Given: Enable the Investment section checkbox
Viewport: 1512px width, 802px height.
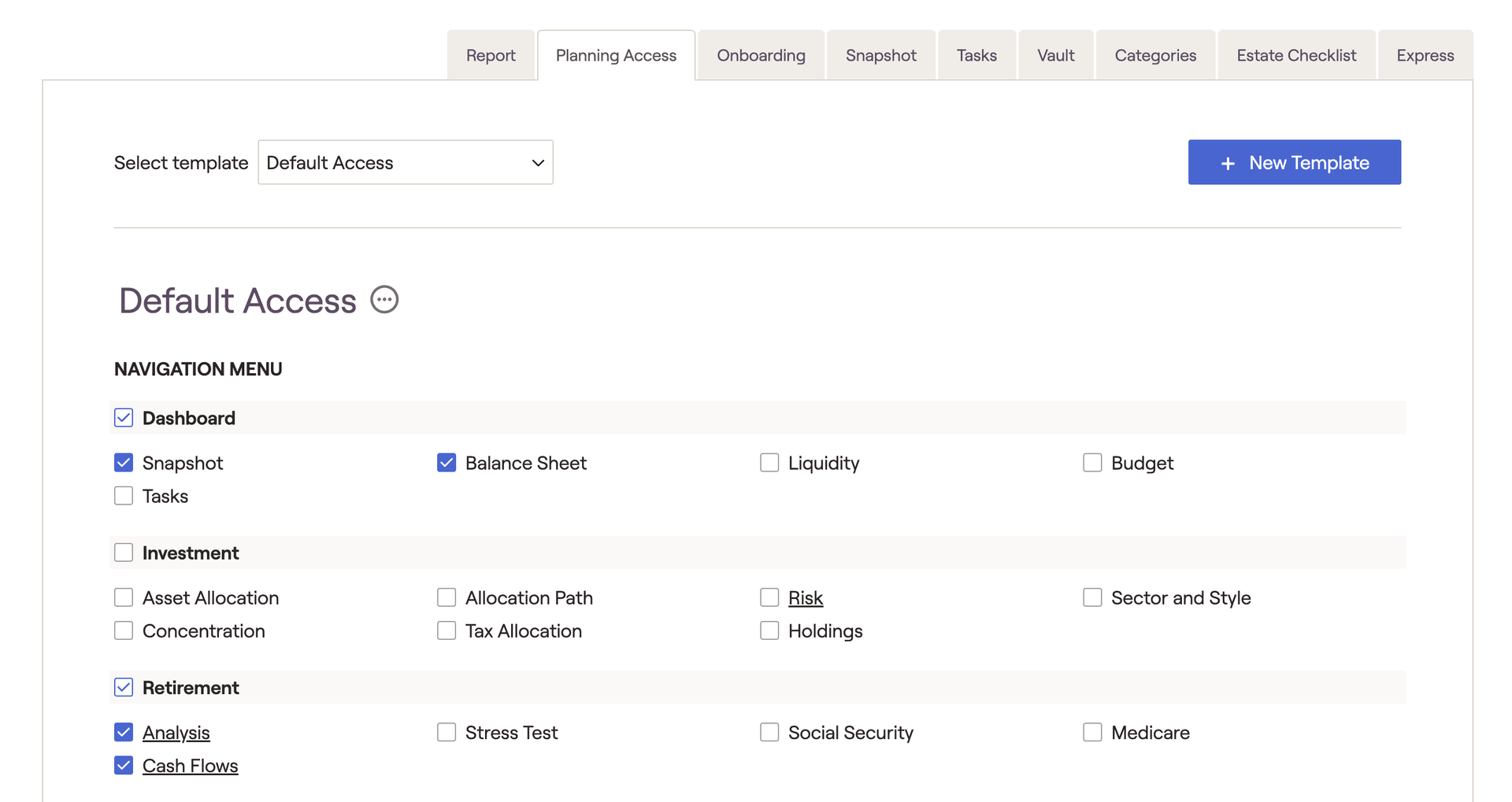Looking at the screenshot, I should (x=124, y=553).
